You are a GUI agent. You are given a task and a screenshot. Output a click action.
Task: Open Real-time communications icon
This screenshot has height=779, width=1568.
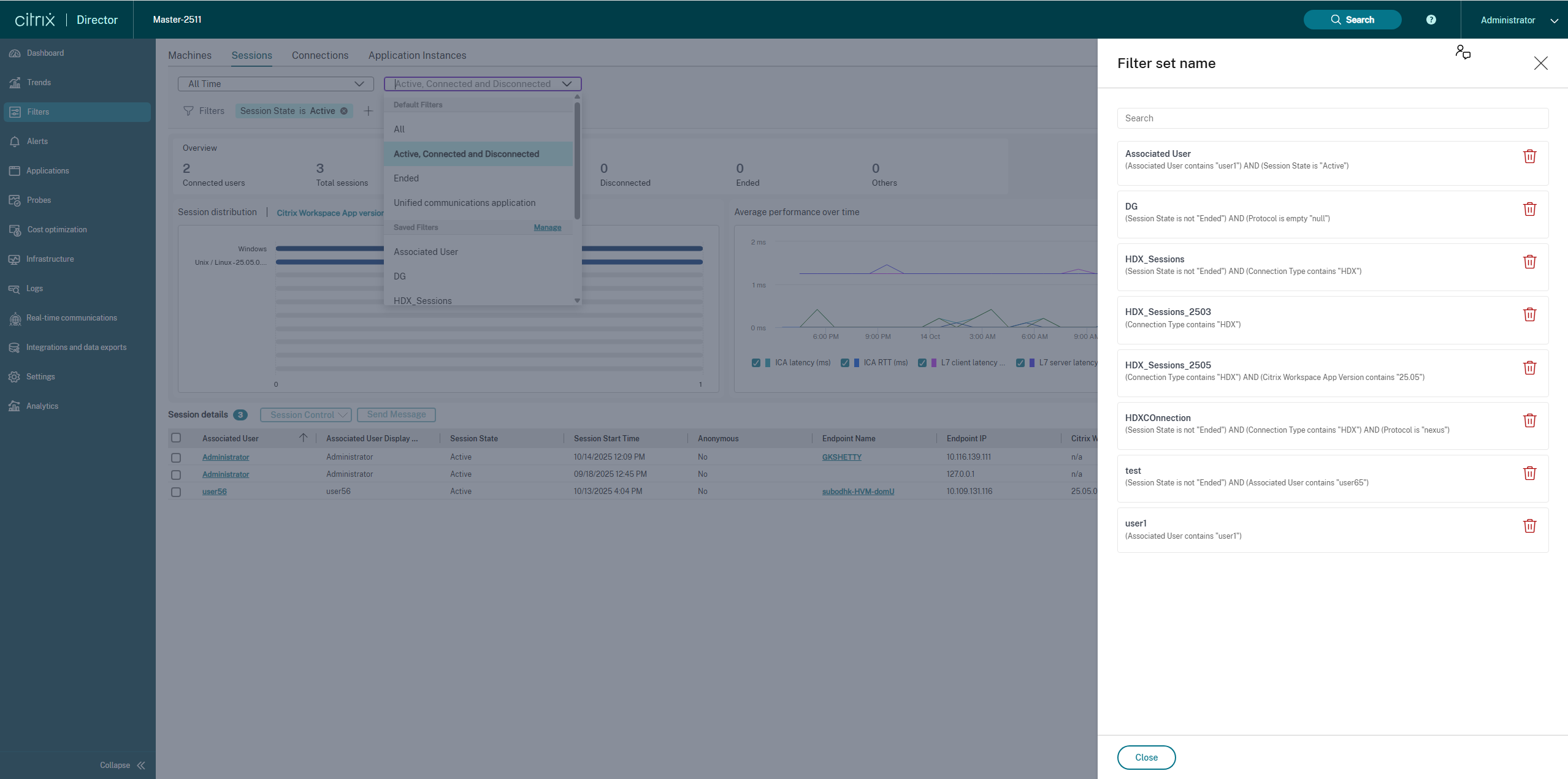pyautogui.click(x=15, y=318)
